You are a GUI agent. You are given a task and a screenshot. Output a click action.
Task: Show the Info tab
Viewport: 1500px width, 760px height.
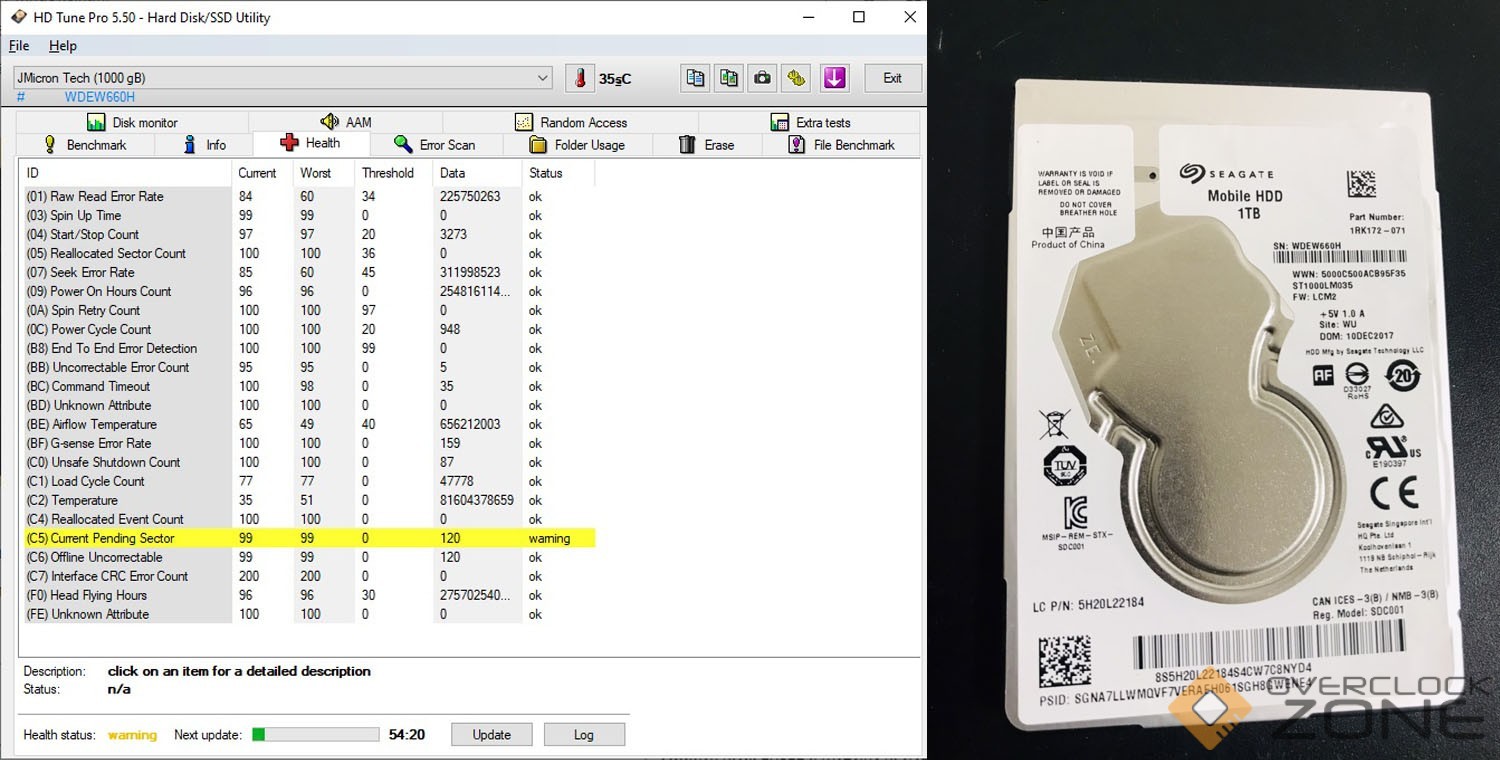(205, 145)
